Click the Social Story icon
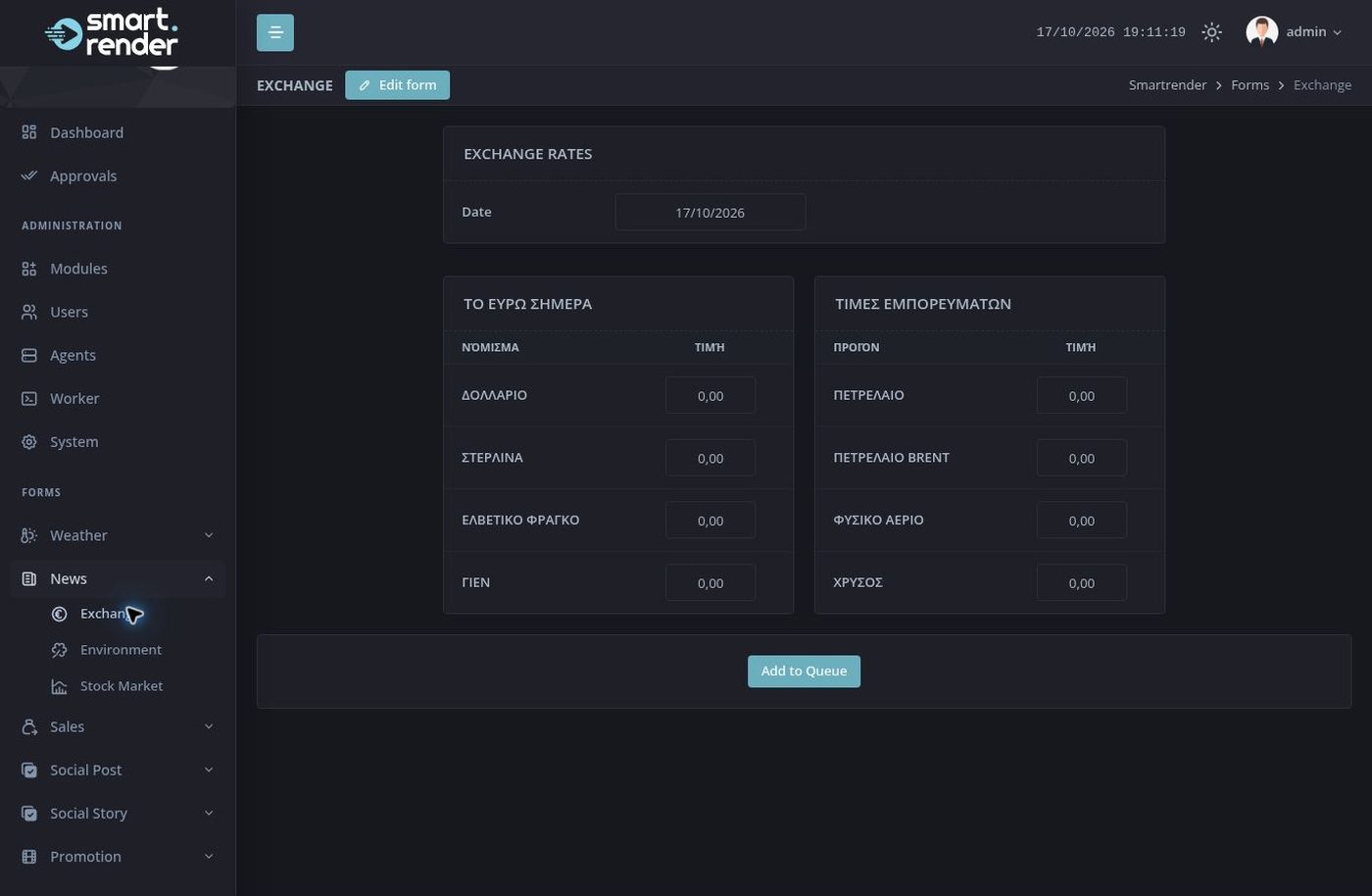Image resolution: width=1372 pixels, height=896 pixels. pos(29,813)
